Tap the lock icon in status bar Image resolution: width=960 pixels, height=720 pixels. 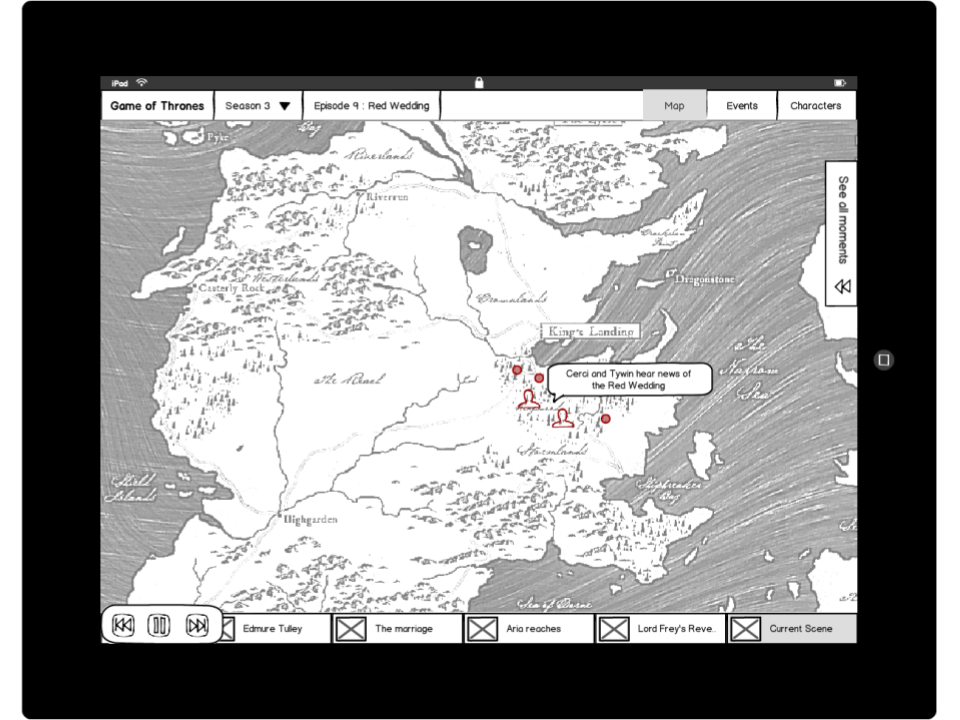point(479,83)
